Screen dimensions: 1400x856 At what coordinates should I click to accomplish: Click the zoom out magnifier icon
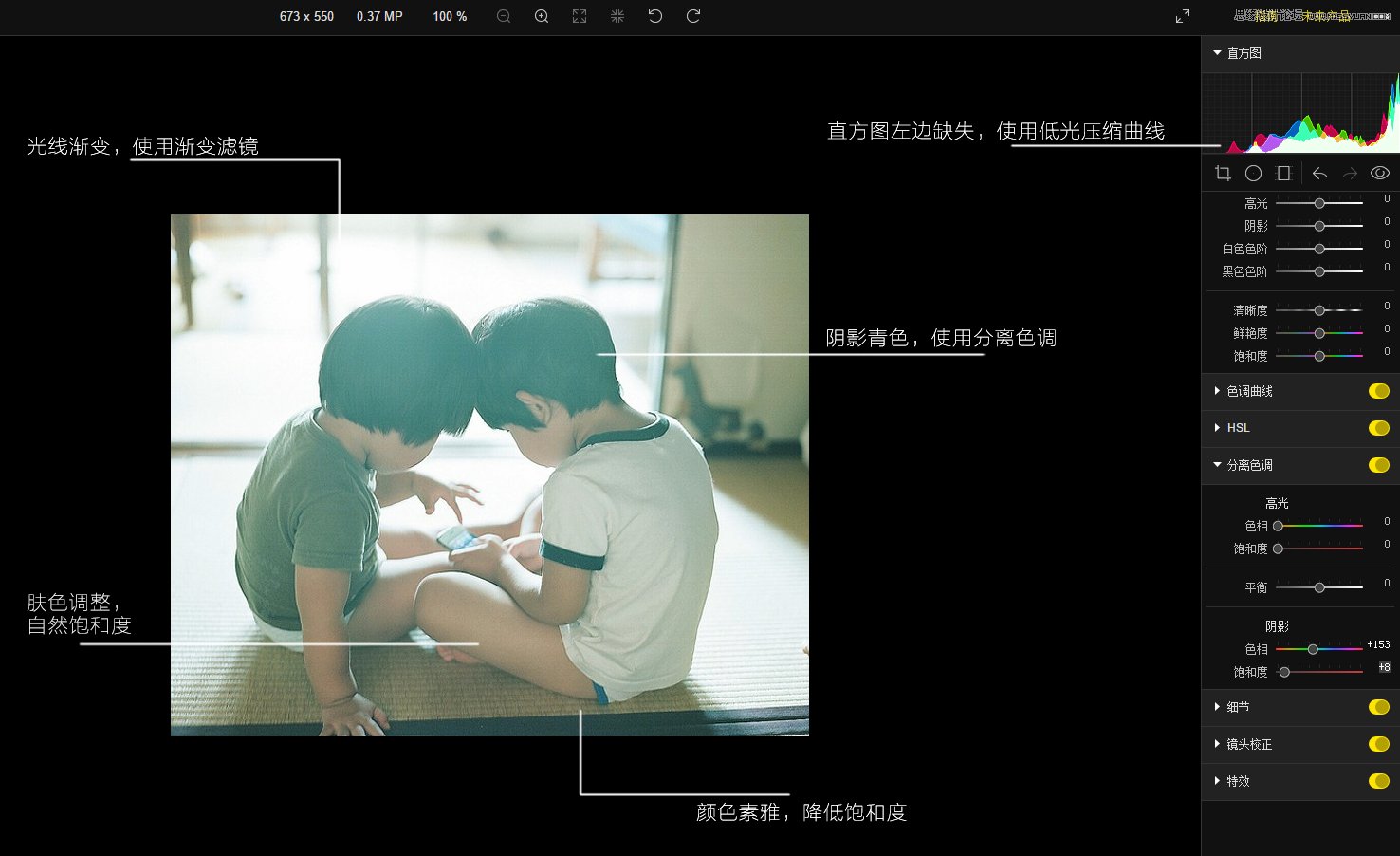tap(504, 16)
